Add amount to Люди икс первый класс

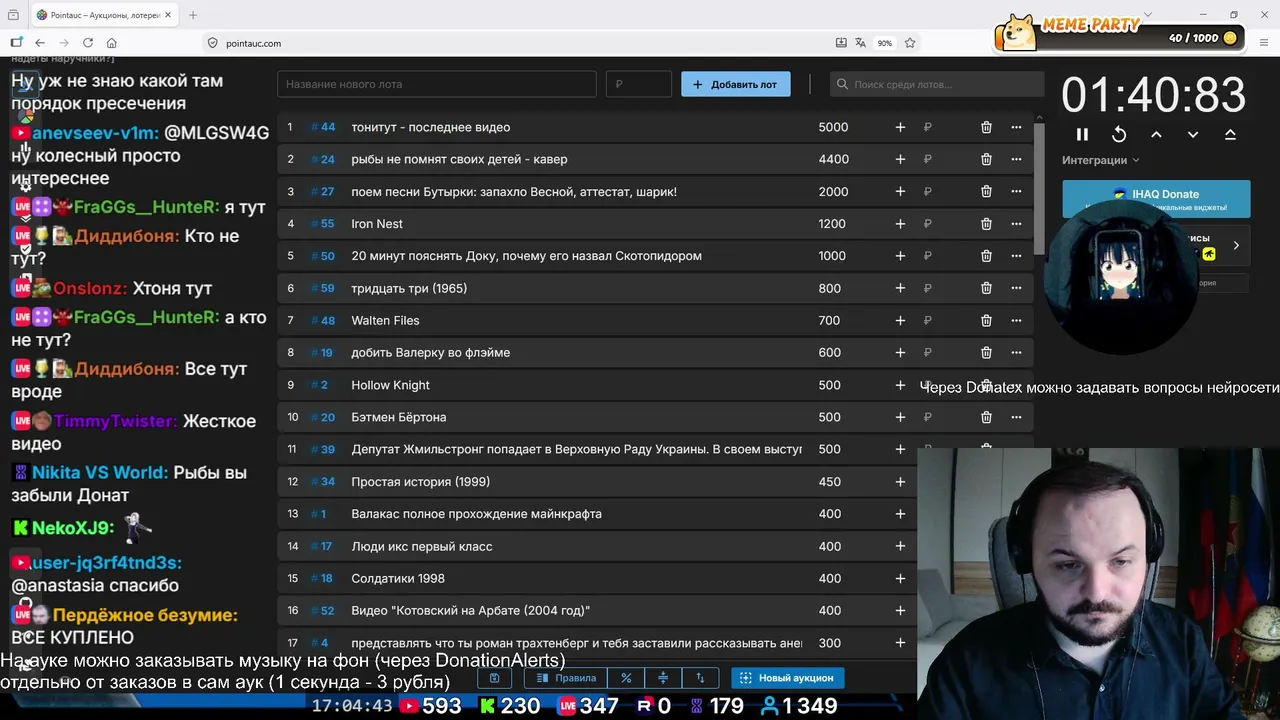[x=900, y=546]
